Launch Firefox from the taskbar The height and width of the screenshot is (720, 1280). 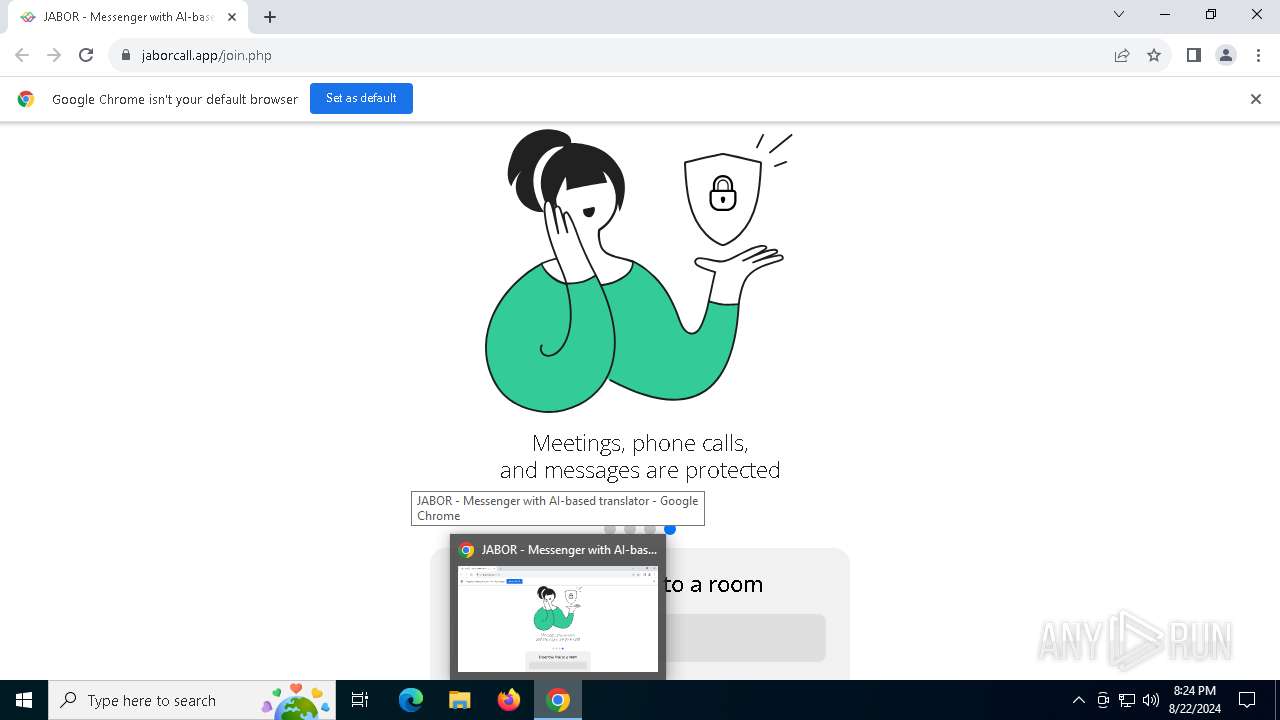coord(509,700)
